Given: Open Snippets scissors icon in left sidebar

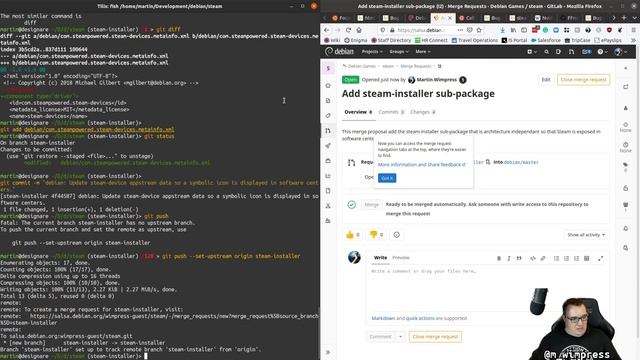Looking at the screenshot, I should click(328, 206).
